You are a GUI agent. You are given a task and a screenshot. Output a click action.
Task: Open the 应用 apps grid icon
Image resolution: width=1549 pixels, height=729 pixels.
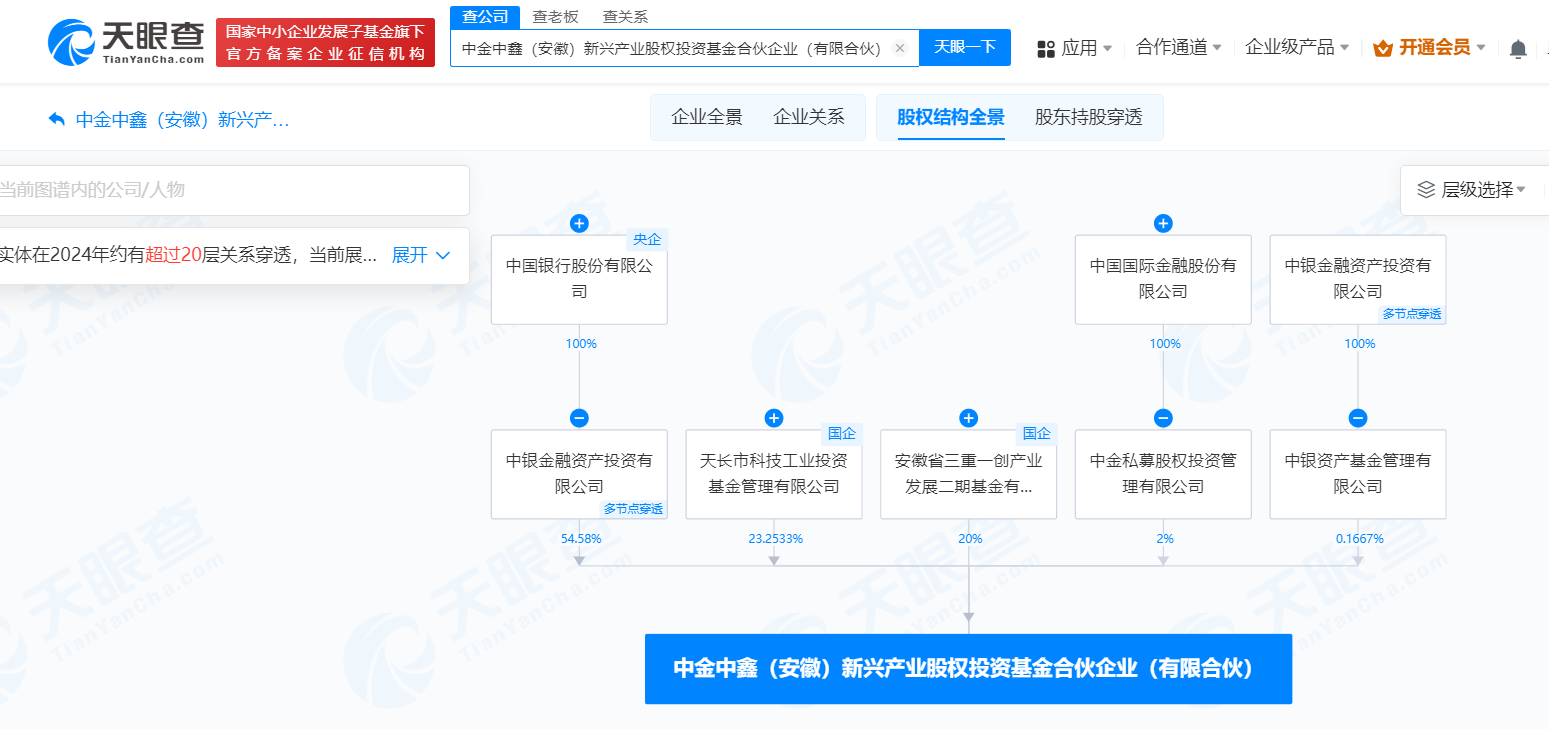[x=1044, y=47]
